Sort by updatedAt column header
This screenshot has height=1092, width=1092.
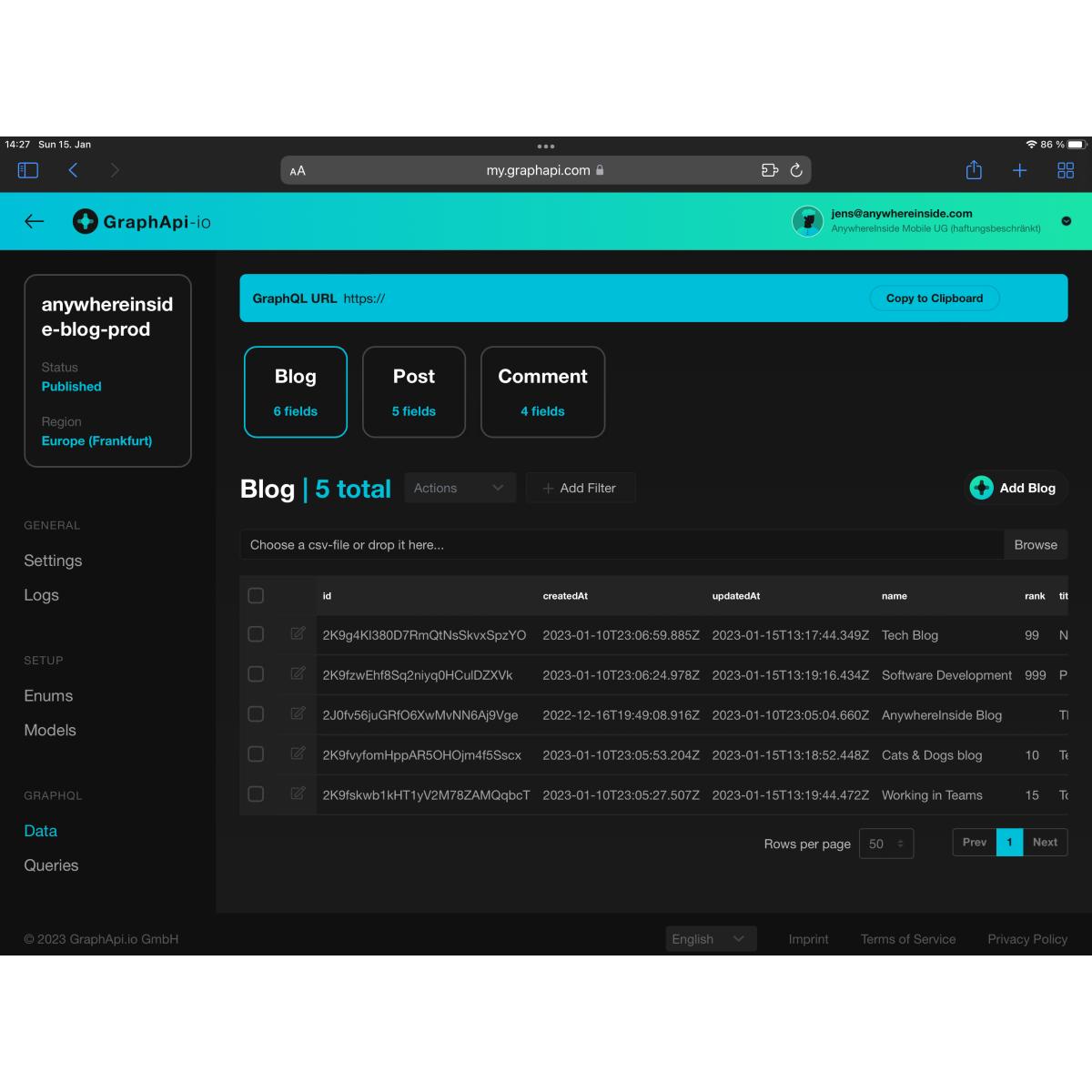coord(736,596)
